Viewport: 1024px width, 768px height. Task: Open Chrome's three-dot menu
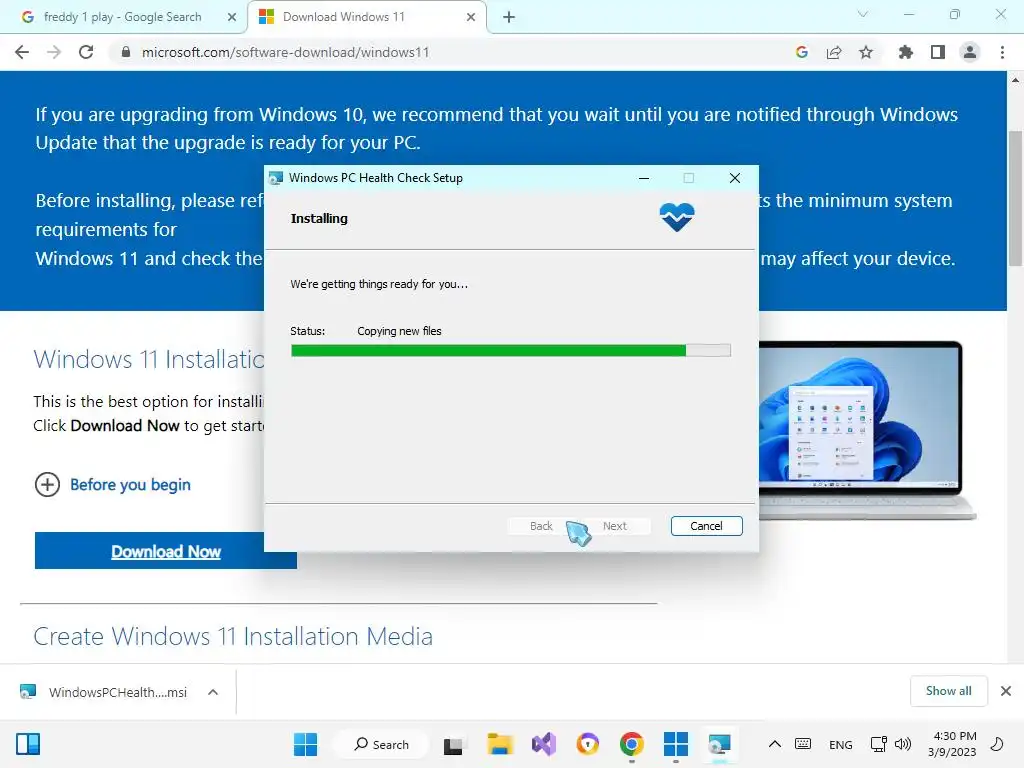tap(1002, 52)
